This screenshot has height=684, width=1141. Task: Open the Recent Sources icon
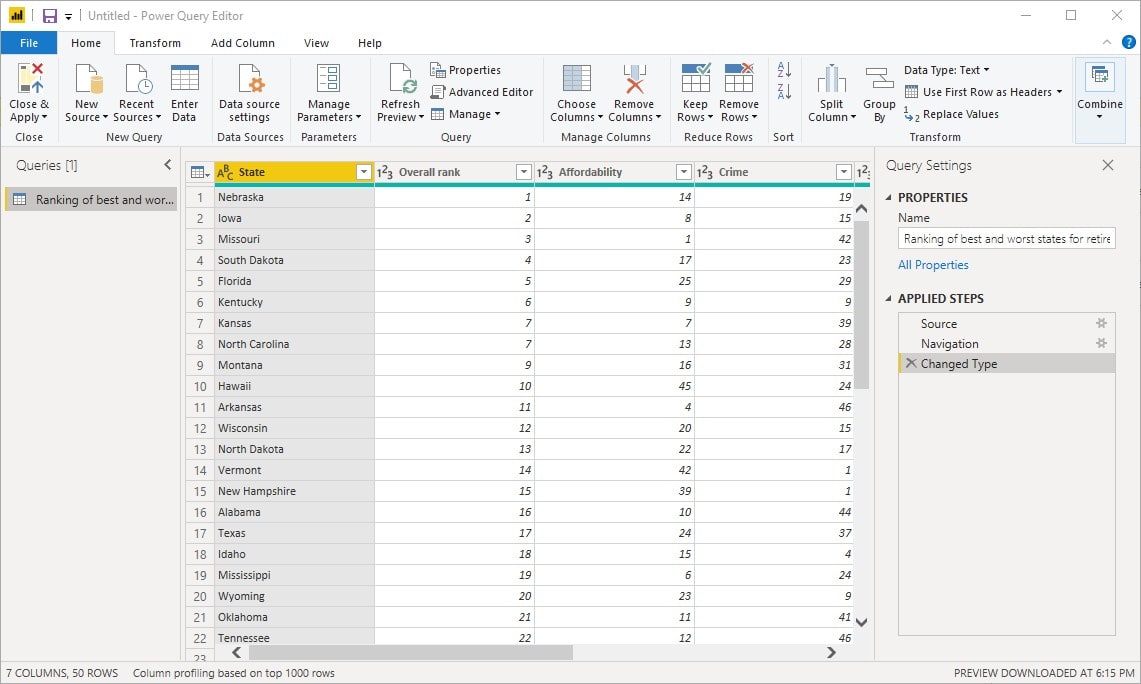tap(137, 79)
